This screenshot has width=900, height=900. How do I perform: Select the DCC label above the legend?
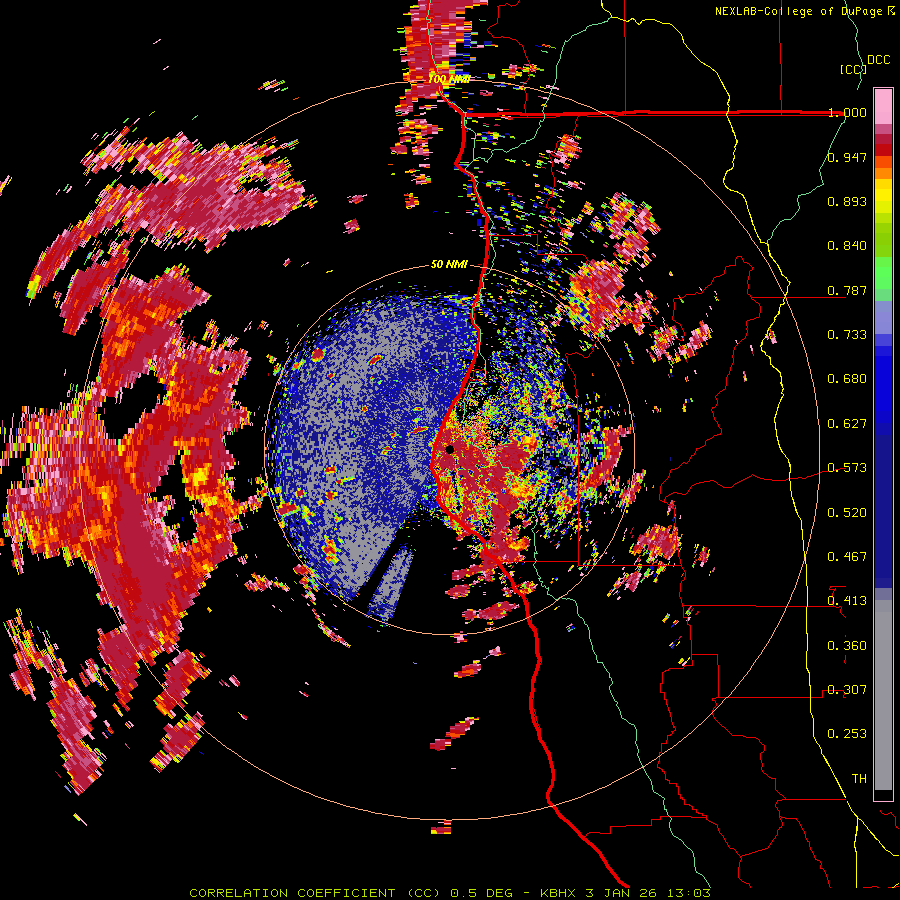[878, 60]
